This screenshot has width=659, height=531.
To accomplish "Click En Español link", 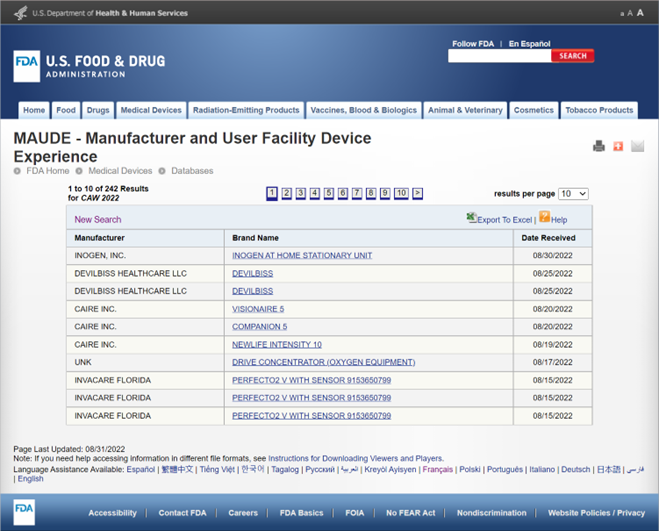I will pos(530,44).
